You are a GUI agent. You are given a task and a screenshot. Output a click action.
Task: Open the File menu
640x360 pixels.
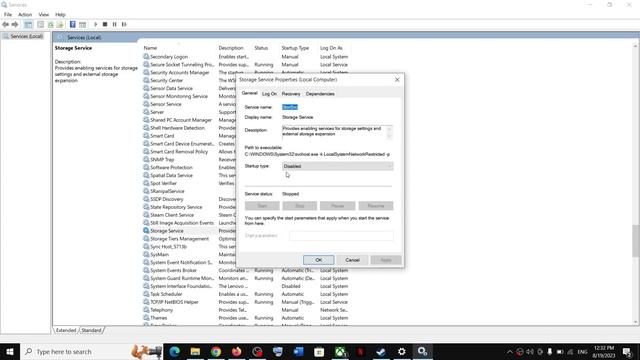point(8,14)
